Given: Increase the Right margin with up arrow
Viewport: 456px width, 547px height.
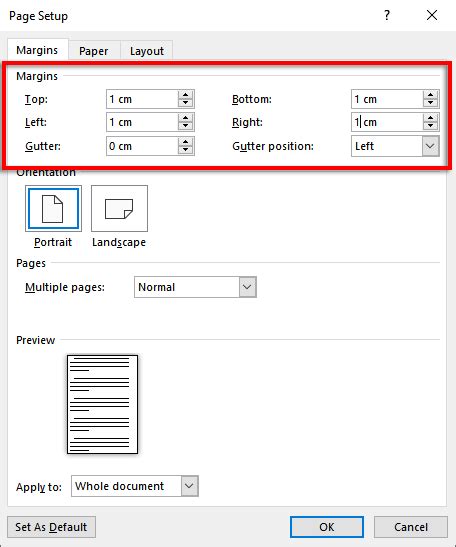Looking at the screenshot, I should pyautogui.click(x=431, y=118).
